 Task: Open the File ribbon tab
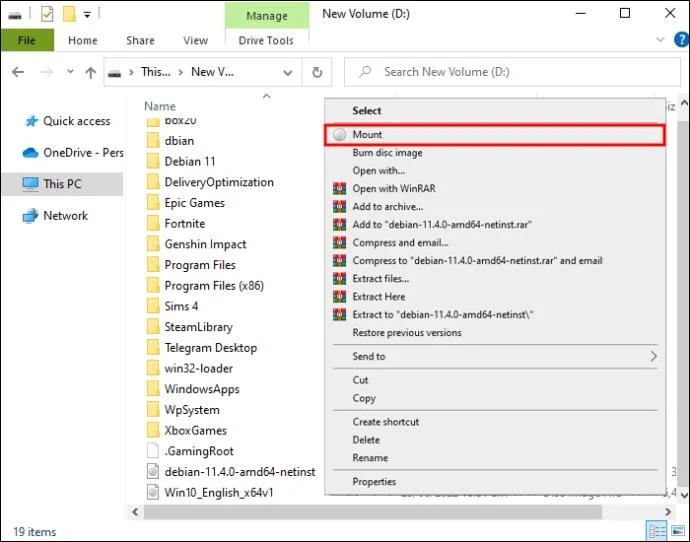pyautogui.click(x=27, y=40)
